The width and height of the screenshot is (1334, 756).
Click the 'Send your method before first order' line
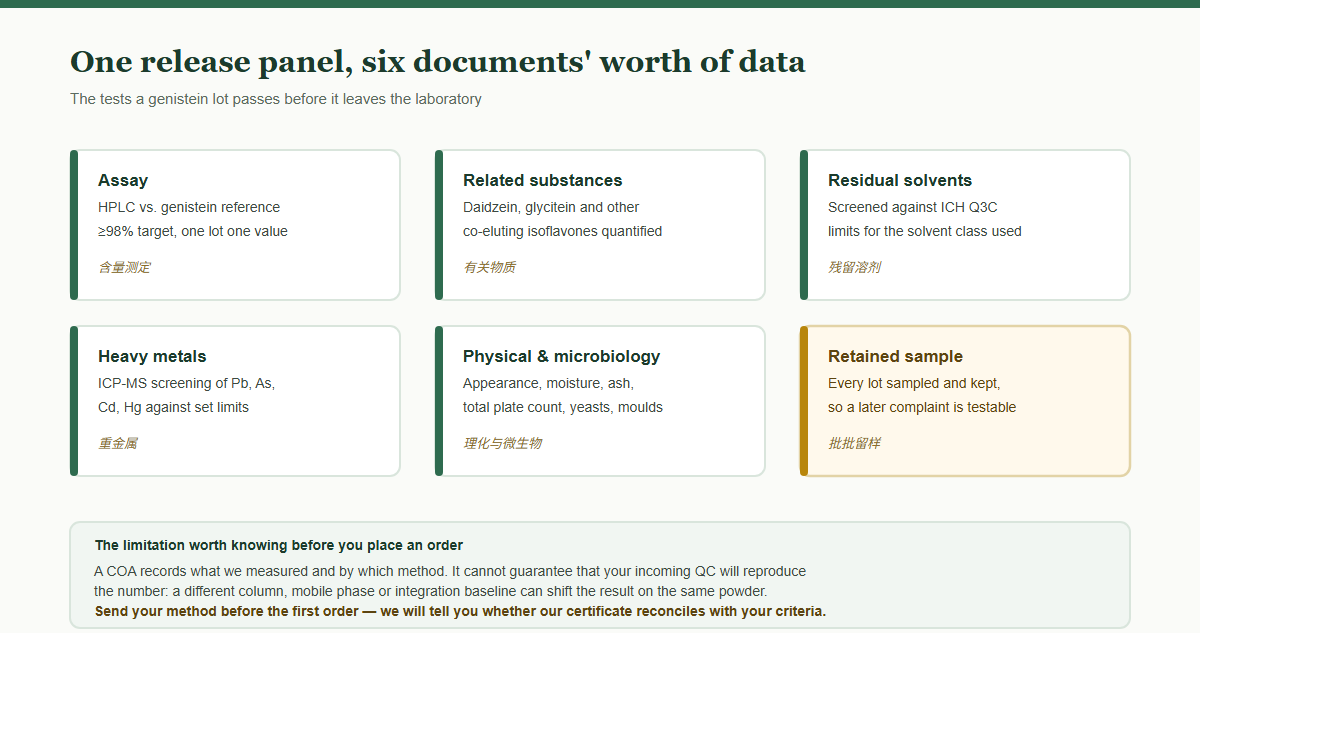click(x=460, y=611)
